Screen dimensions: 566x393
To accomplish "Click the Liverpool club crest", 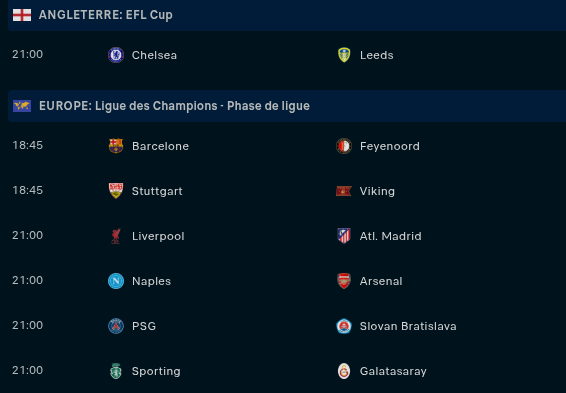I will (116, 236).
